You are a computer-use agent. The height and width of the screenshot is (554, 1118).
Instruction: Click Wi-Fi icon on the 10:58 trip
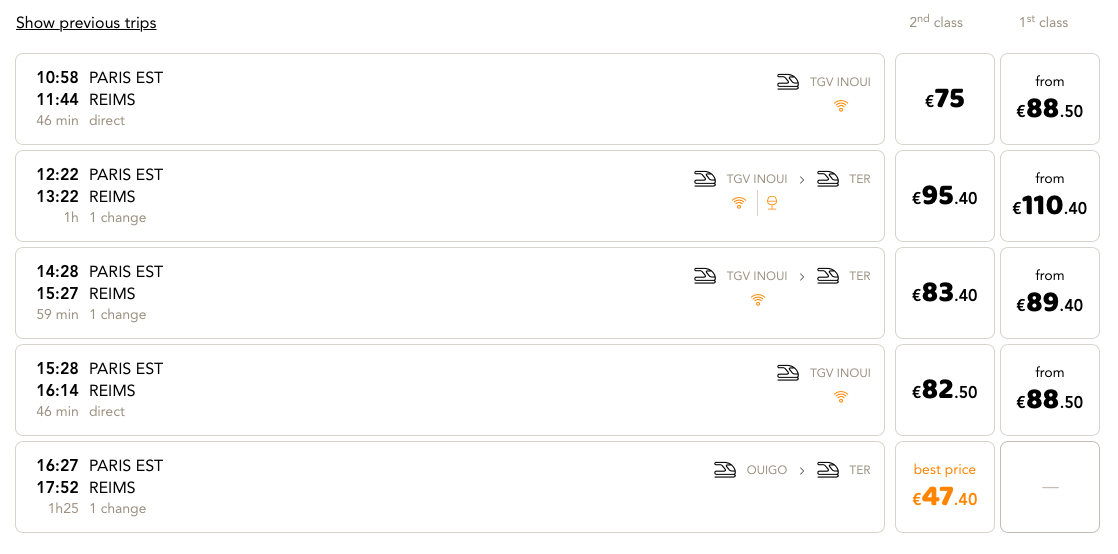(x=841, y=105)
